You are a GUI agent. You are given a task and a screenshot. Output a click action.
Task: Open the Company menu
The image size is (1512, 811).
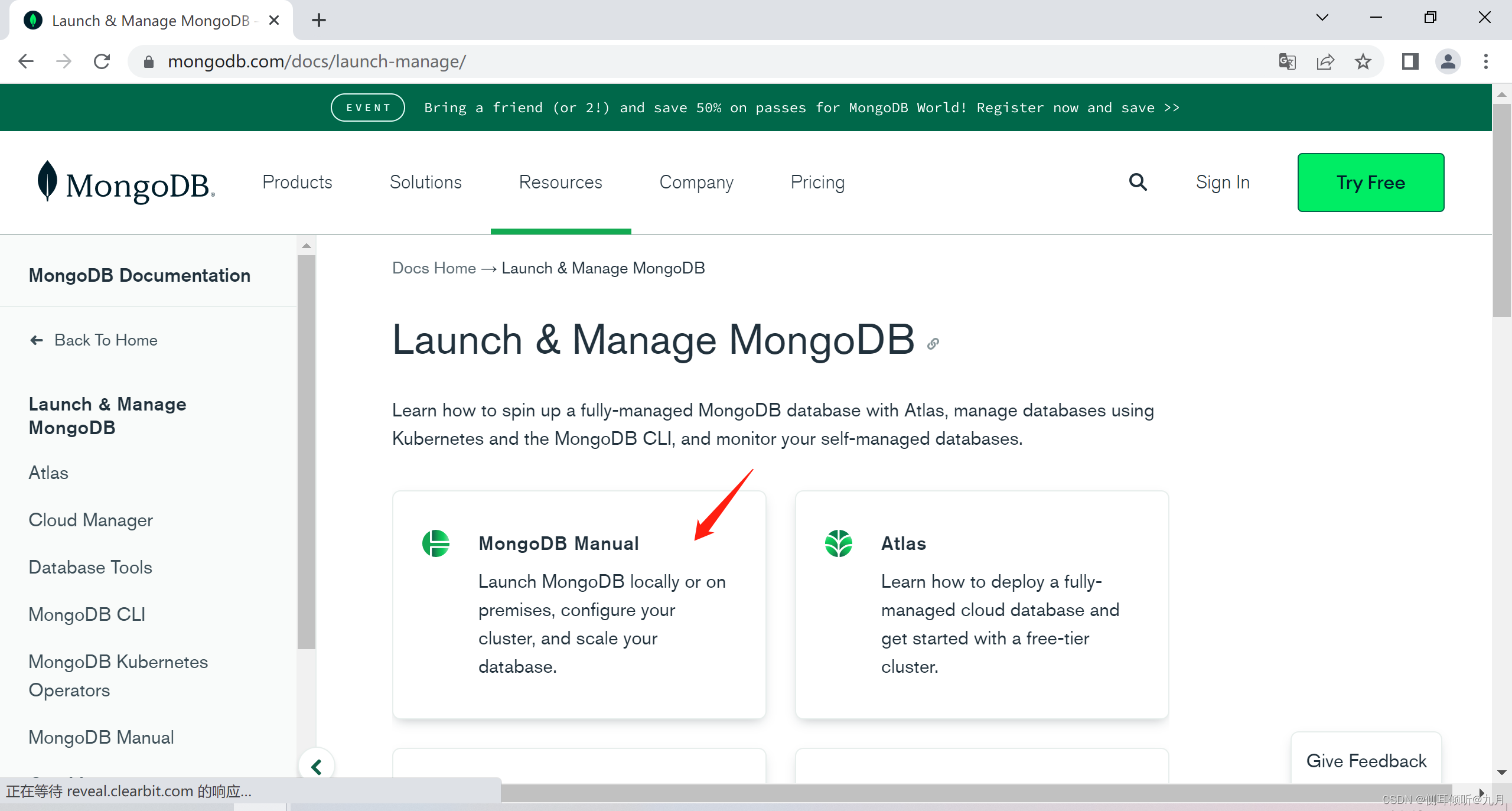(x=696, y=183)
